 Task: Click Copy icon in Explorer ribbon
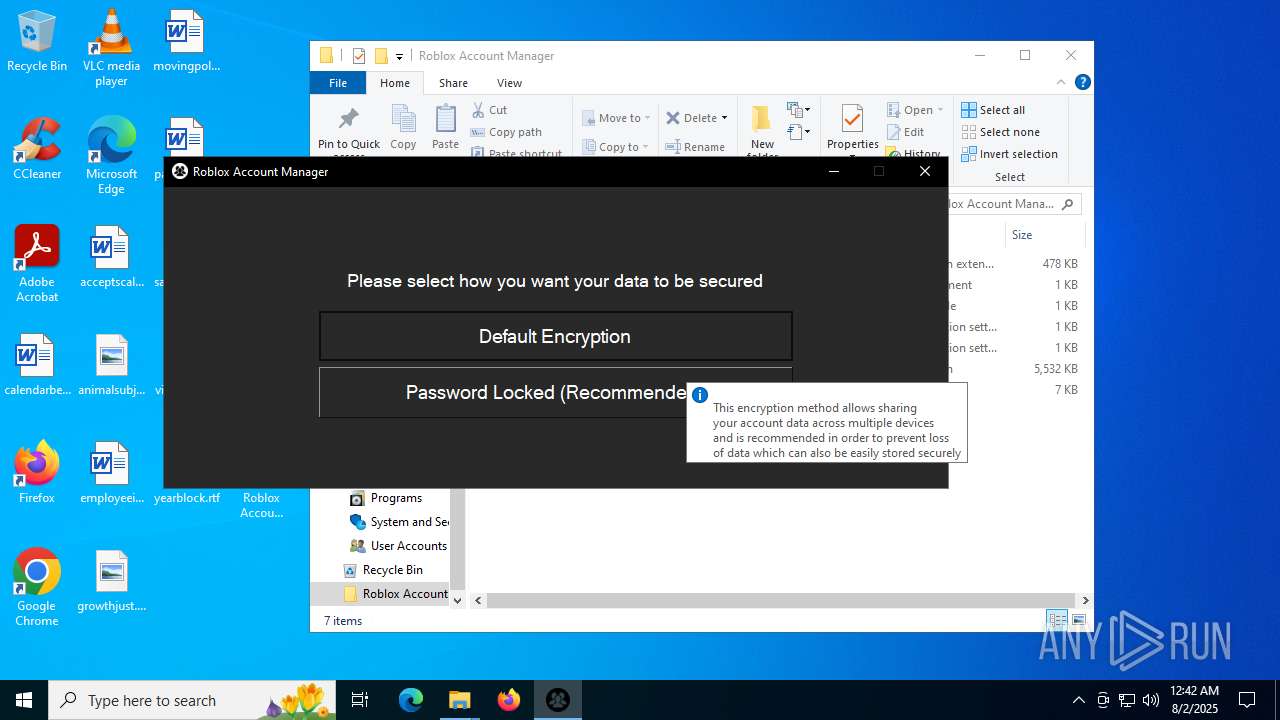click(x=403, y=127)
